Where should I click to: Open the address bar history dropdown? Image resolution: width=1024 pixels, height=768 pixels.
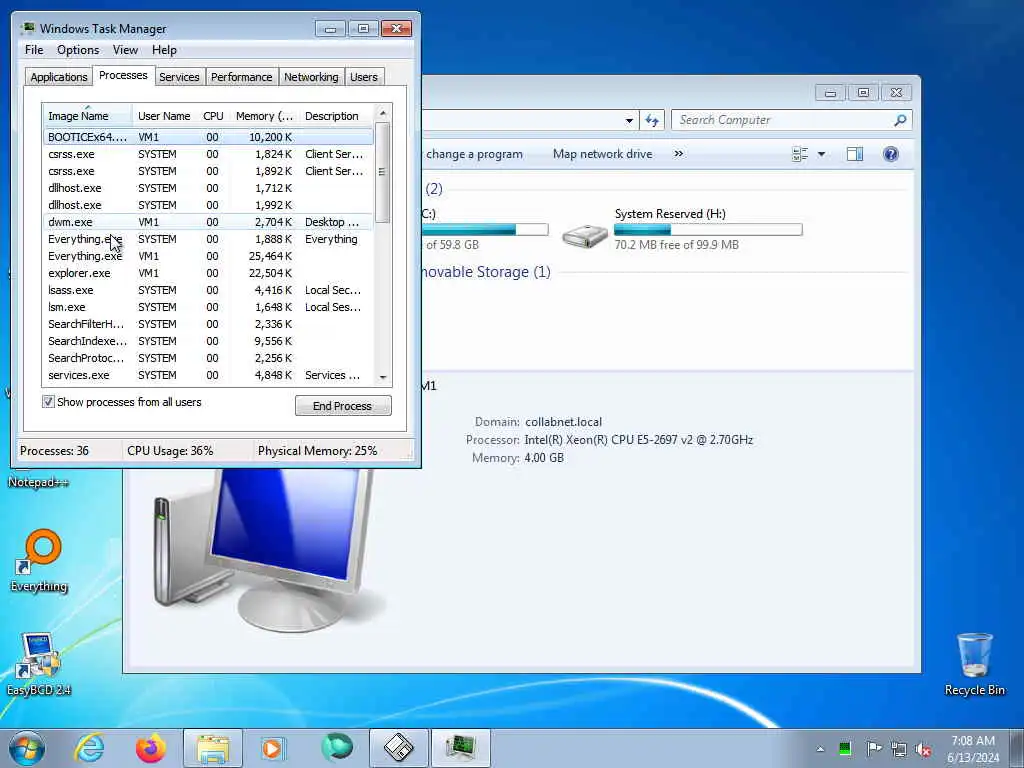click(629, 120)
